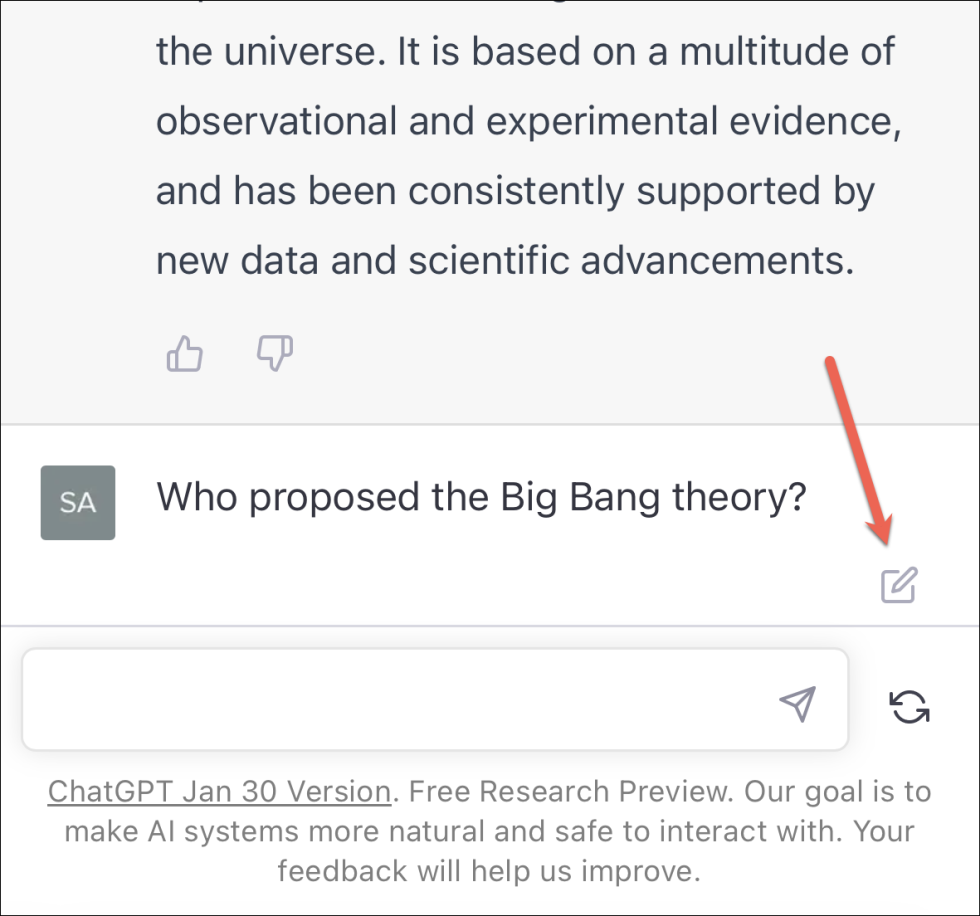Viewport: 980px width, 916px height.
Task: Click the 'Who proposed the Big Bang theory?' message
Action: 481,497
